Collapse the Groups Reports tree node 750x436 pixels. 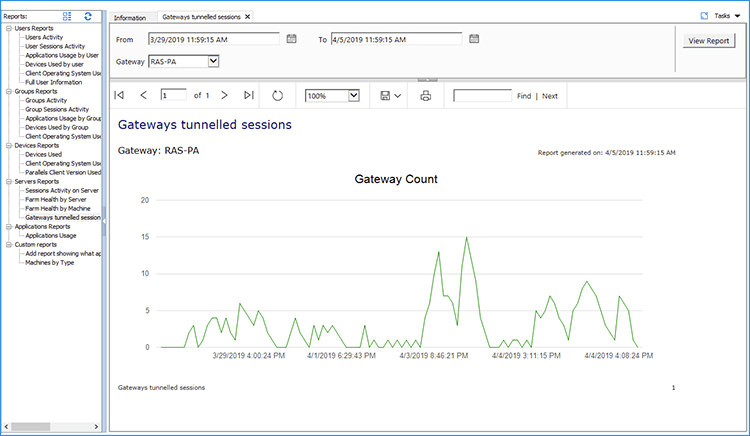(9, 91)
